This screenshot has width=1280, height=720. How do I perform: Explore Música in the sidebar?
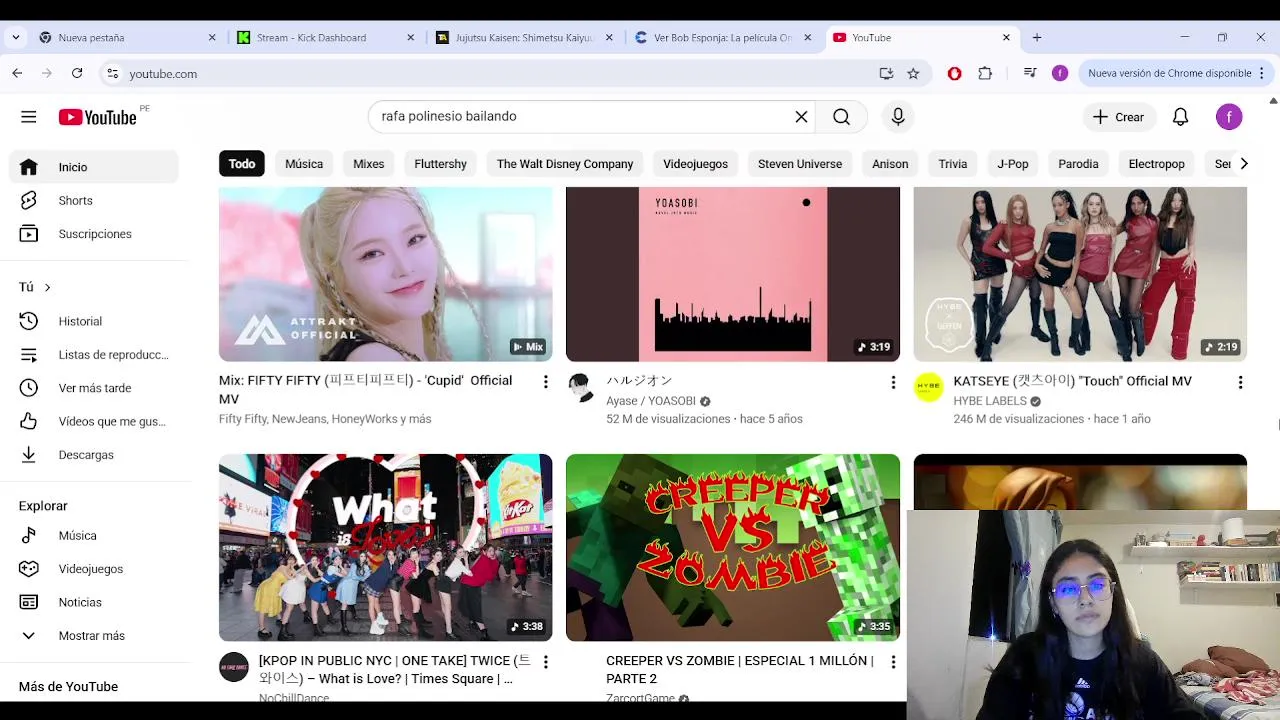tap(94, 536)
